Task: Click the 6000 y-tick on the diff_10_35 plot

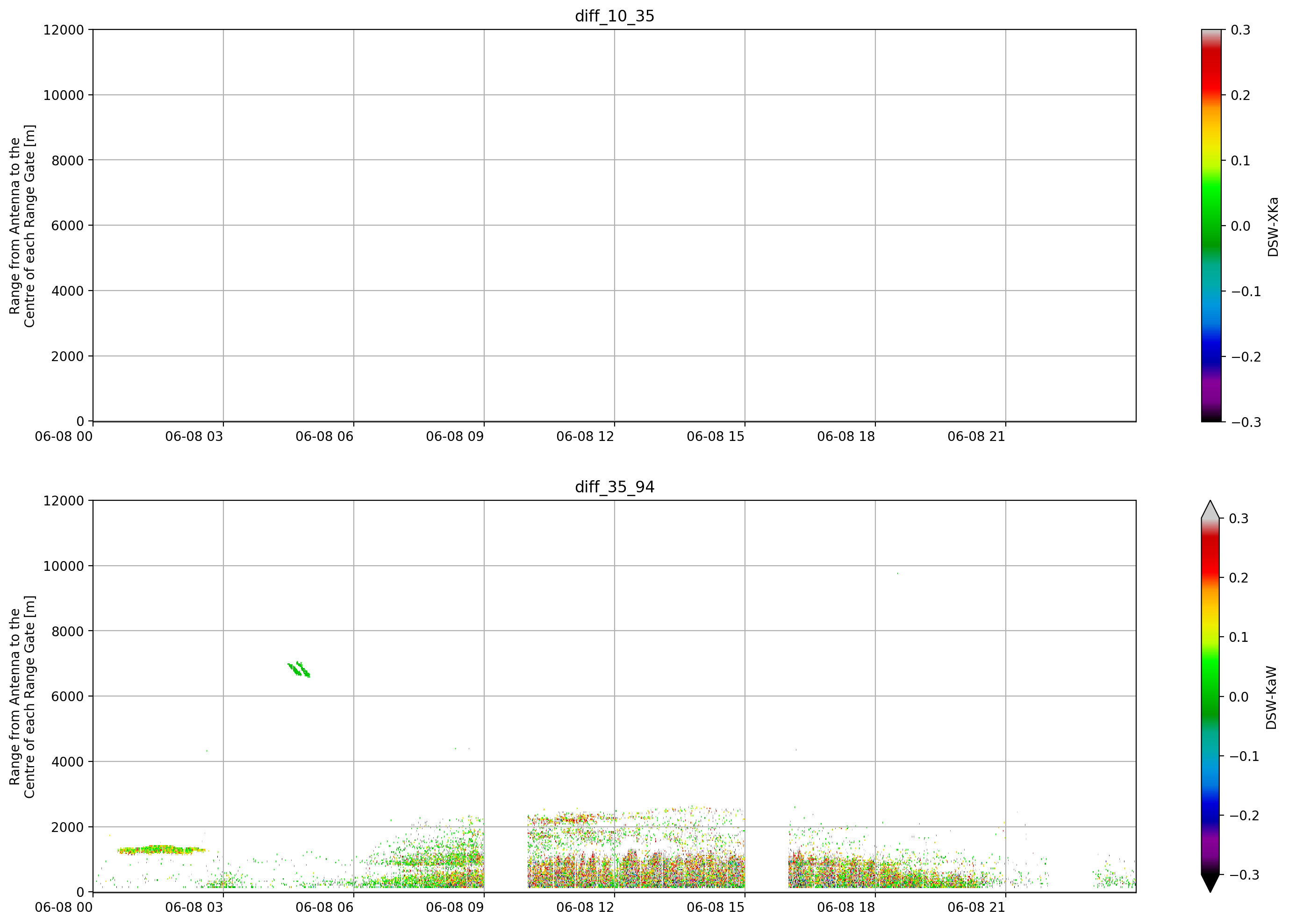Action: (x=68, y=226)
